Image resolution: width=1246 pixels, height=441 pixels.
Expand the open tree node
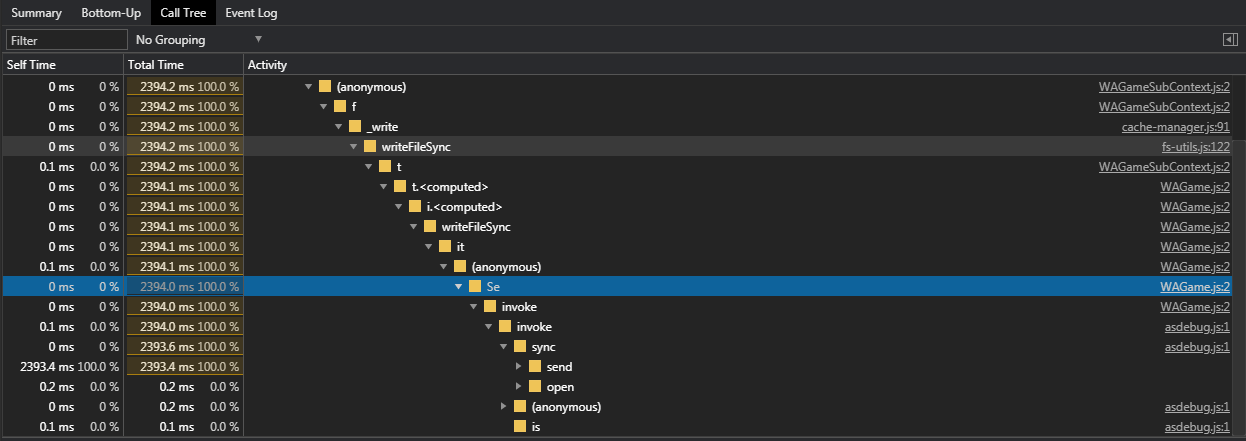tap(519, 387)
